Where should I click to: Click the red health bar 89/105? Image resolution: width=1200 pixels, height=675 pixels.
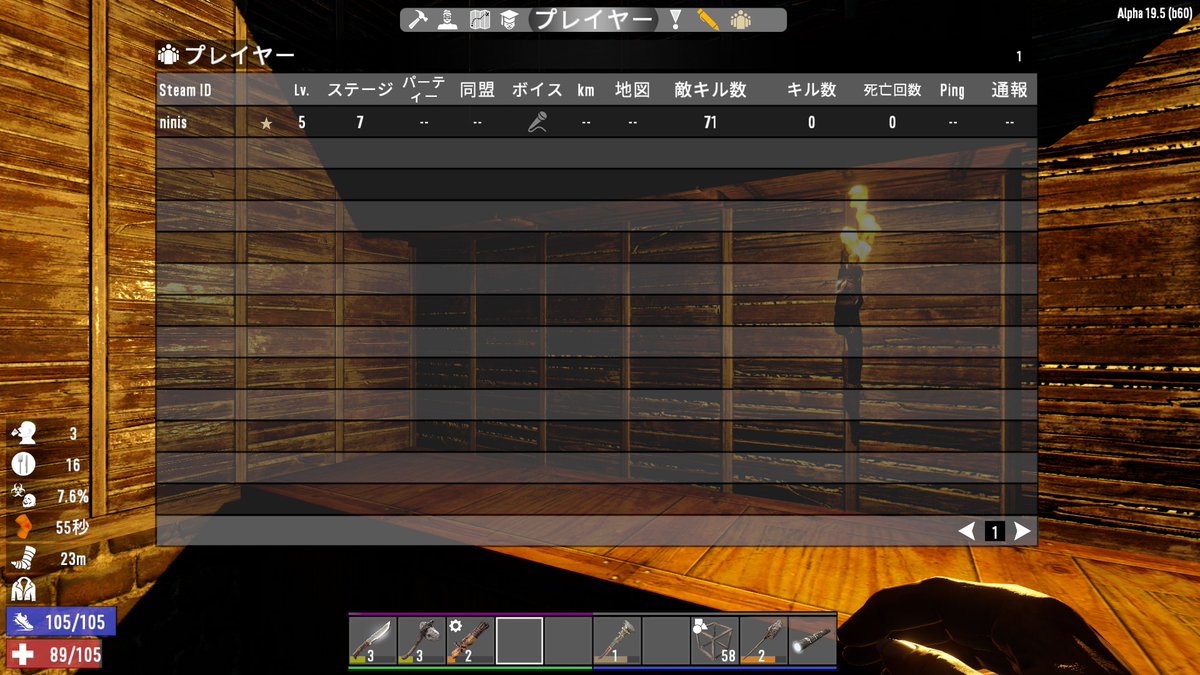pos(54,655)
